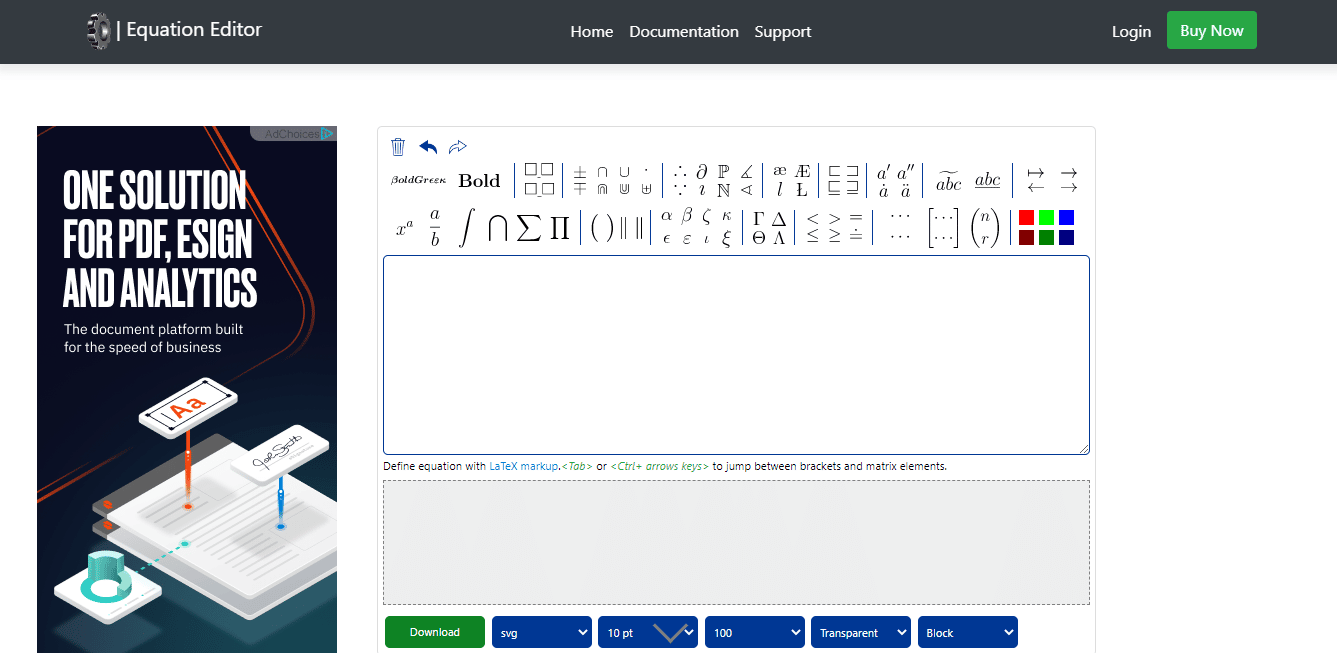Open the Transparent background dropdown
Image resolution: width=1337 pixels, height=653 pixels.
(x=860, y=632)
